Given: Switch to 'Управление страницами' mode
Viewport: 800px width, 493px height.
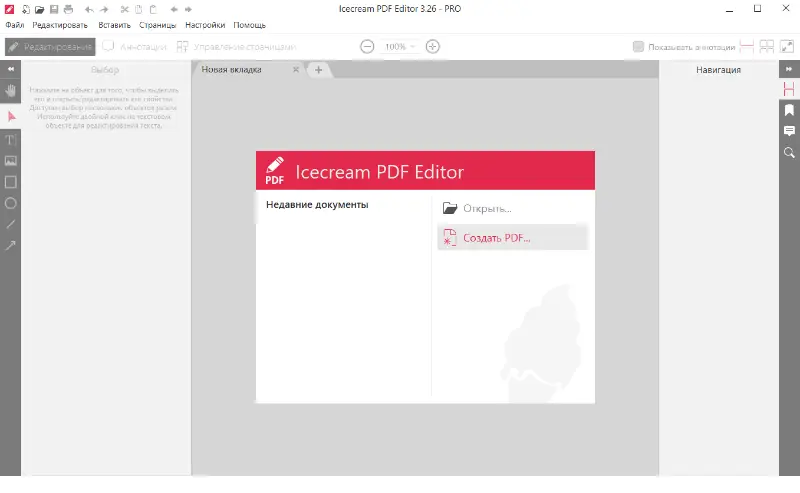Looking at the screenshot, I should tap(236, 47).
